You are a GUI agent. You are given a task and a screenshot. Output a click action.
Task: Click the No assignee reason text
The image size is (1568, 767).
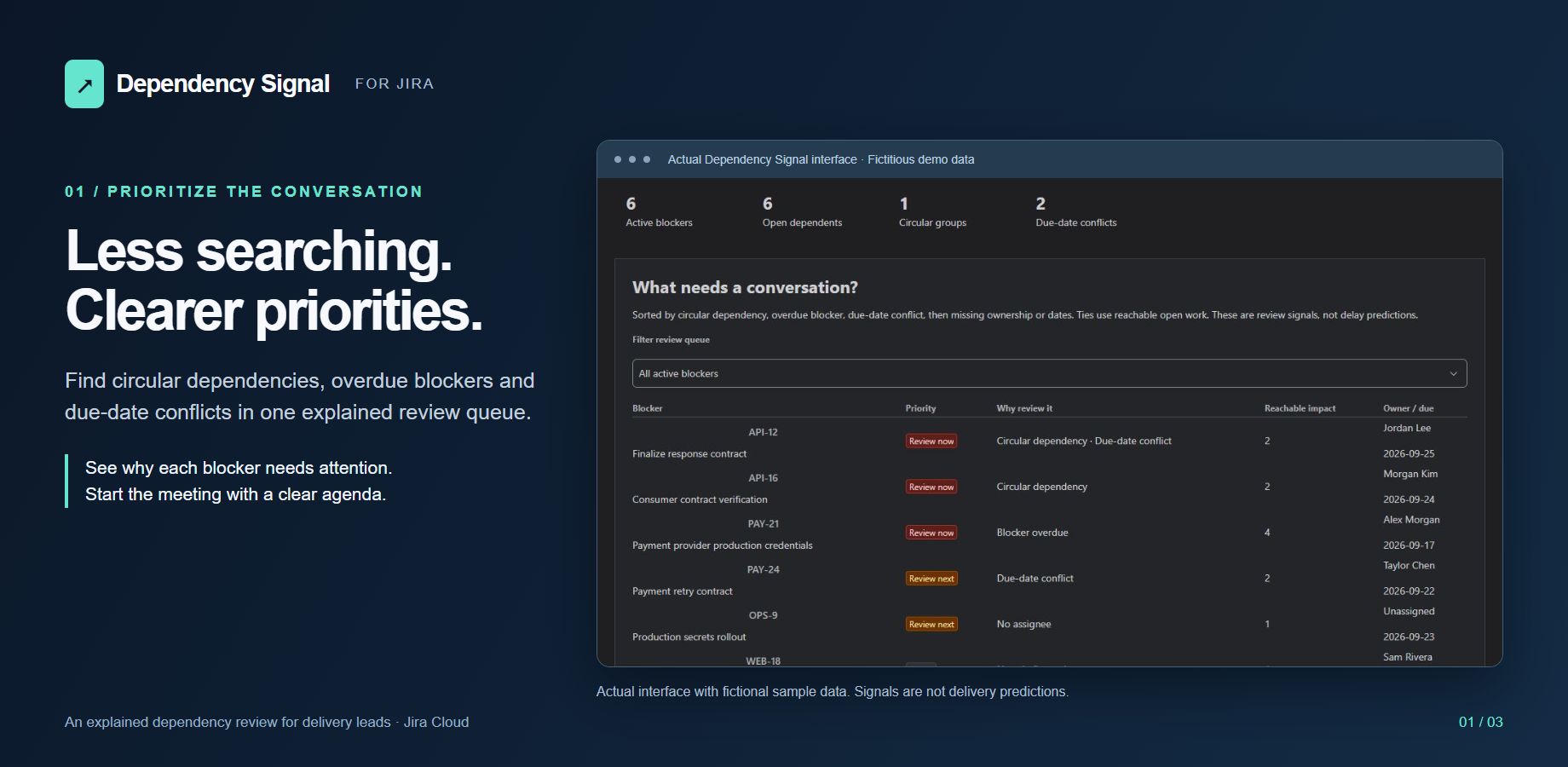coord(1023,624)
